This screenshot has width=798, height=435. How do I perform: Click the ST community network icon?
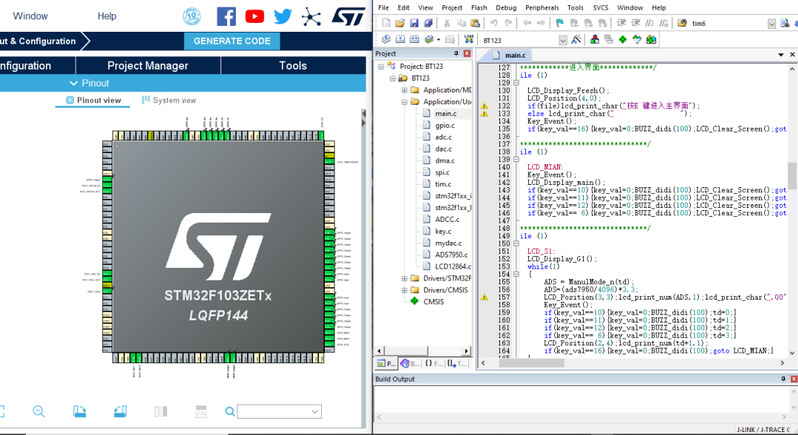311,16
